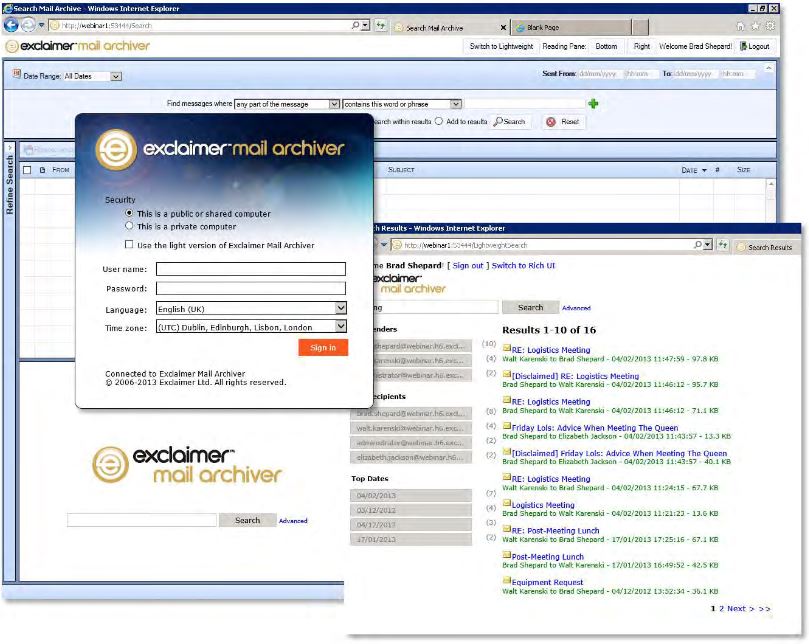Tick 'Use the light version of Exclaimer Mail Archiver'
The image size is (809, 644).
129,244
